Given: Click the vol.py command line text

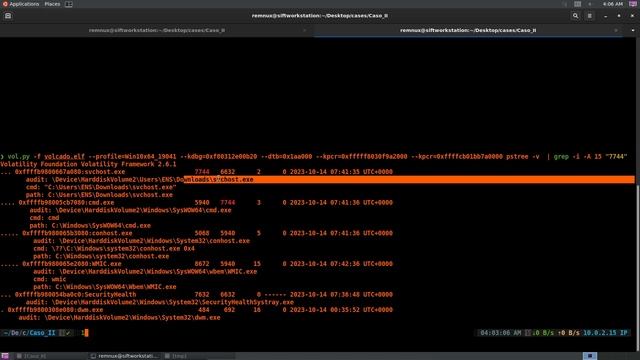Looking at the screenshot, I should click(313, 157).
